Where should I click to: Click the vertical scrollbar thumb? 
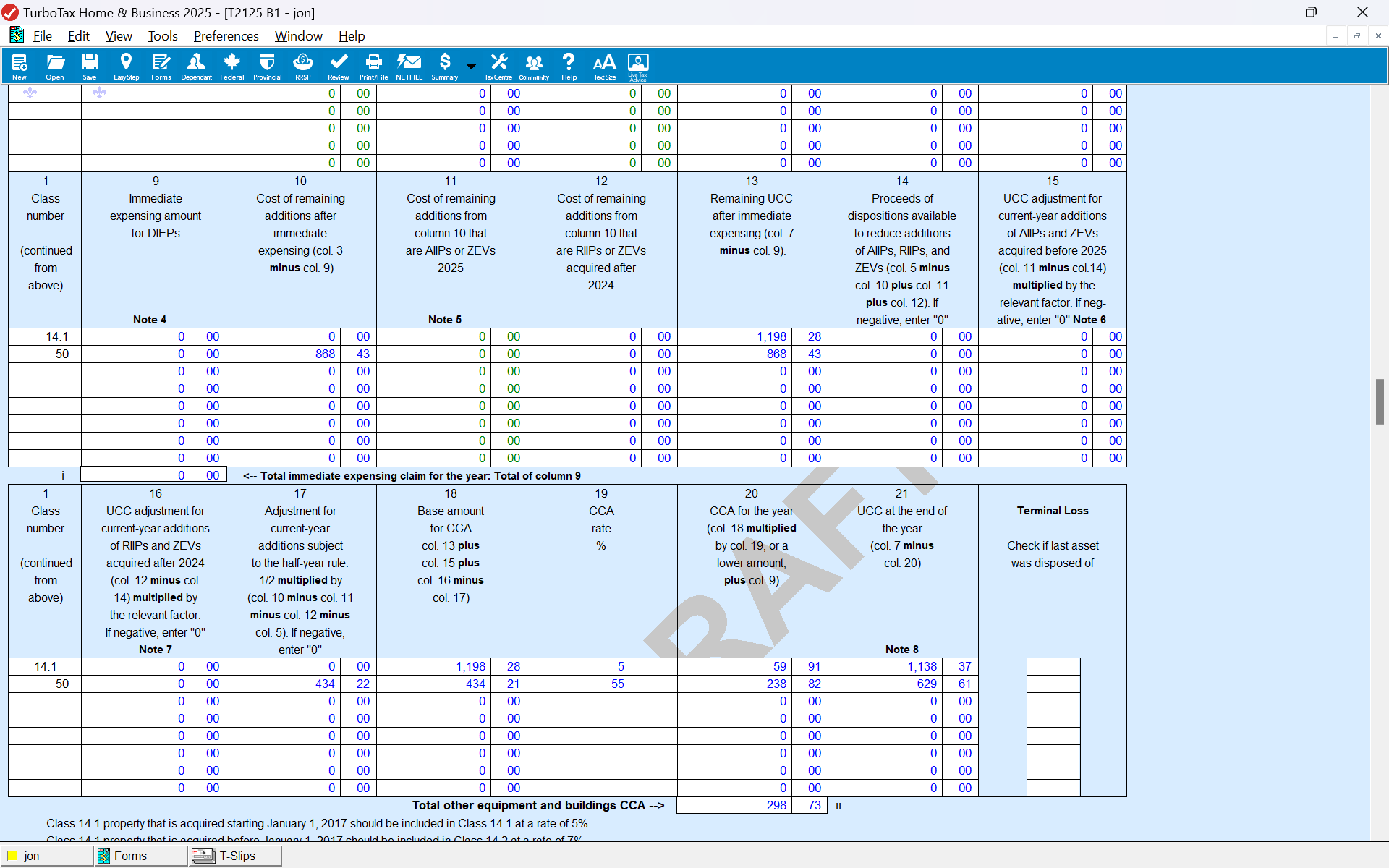click(1380, 401)
